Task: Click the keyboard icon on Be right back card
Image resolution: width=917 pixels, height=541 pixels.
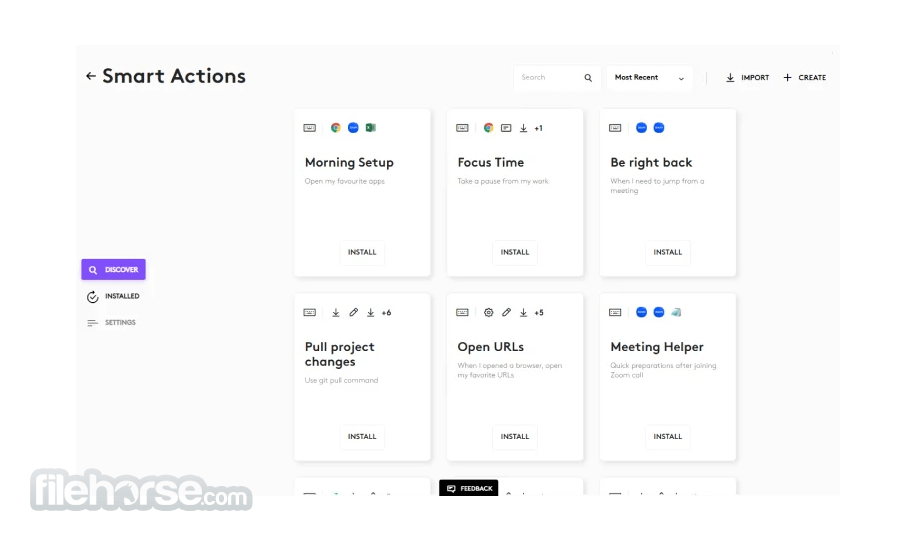Action: coord(615,128)
